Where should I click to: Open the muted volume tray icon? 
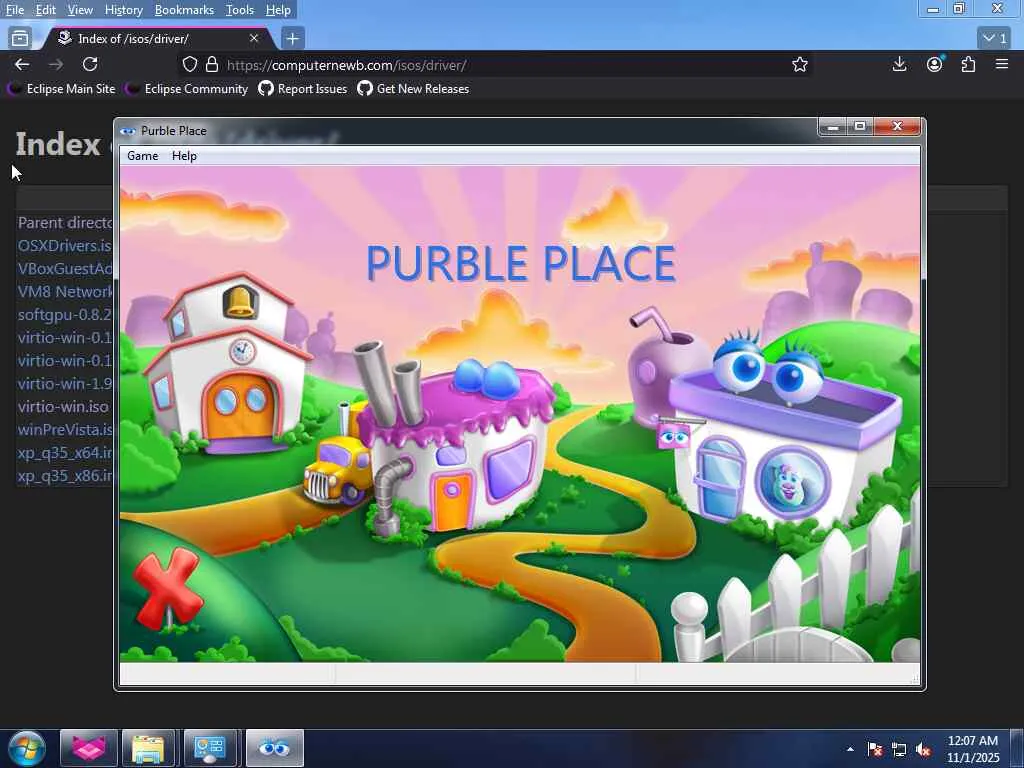(923, 749)
